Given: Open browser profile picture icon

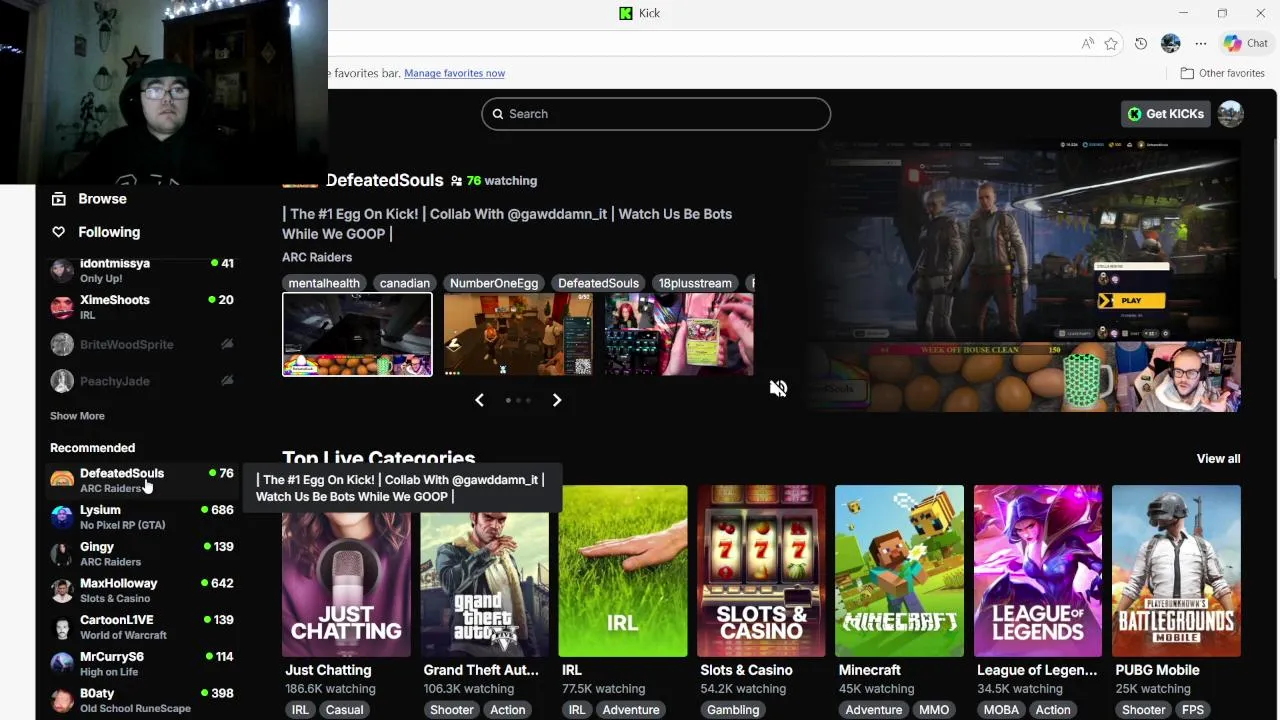Looking at the screenshot, I should click(x=1171, y=43).
